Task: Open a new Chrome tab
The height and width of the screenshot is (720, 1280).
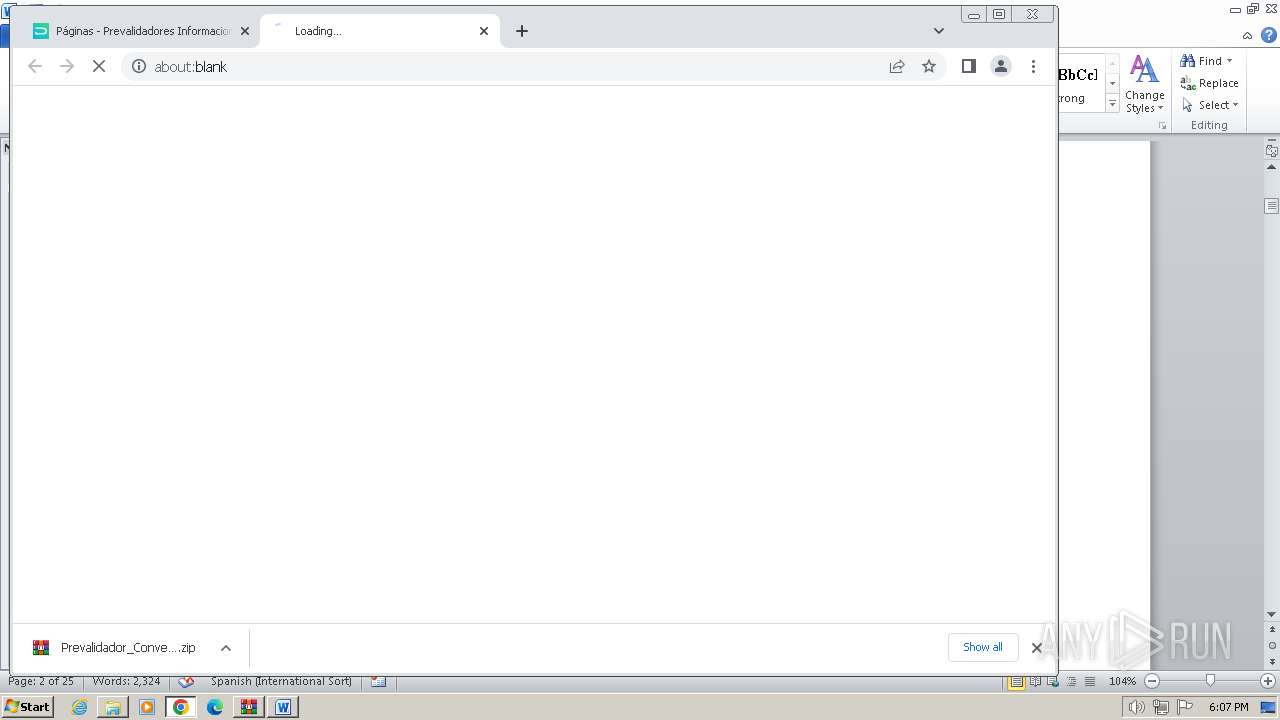Action: tap(522, 31)
